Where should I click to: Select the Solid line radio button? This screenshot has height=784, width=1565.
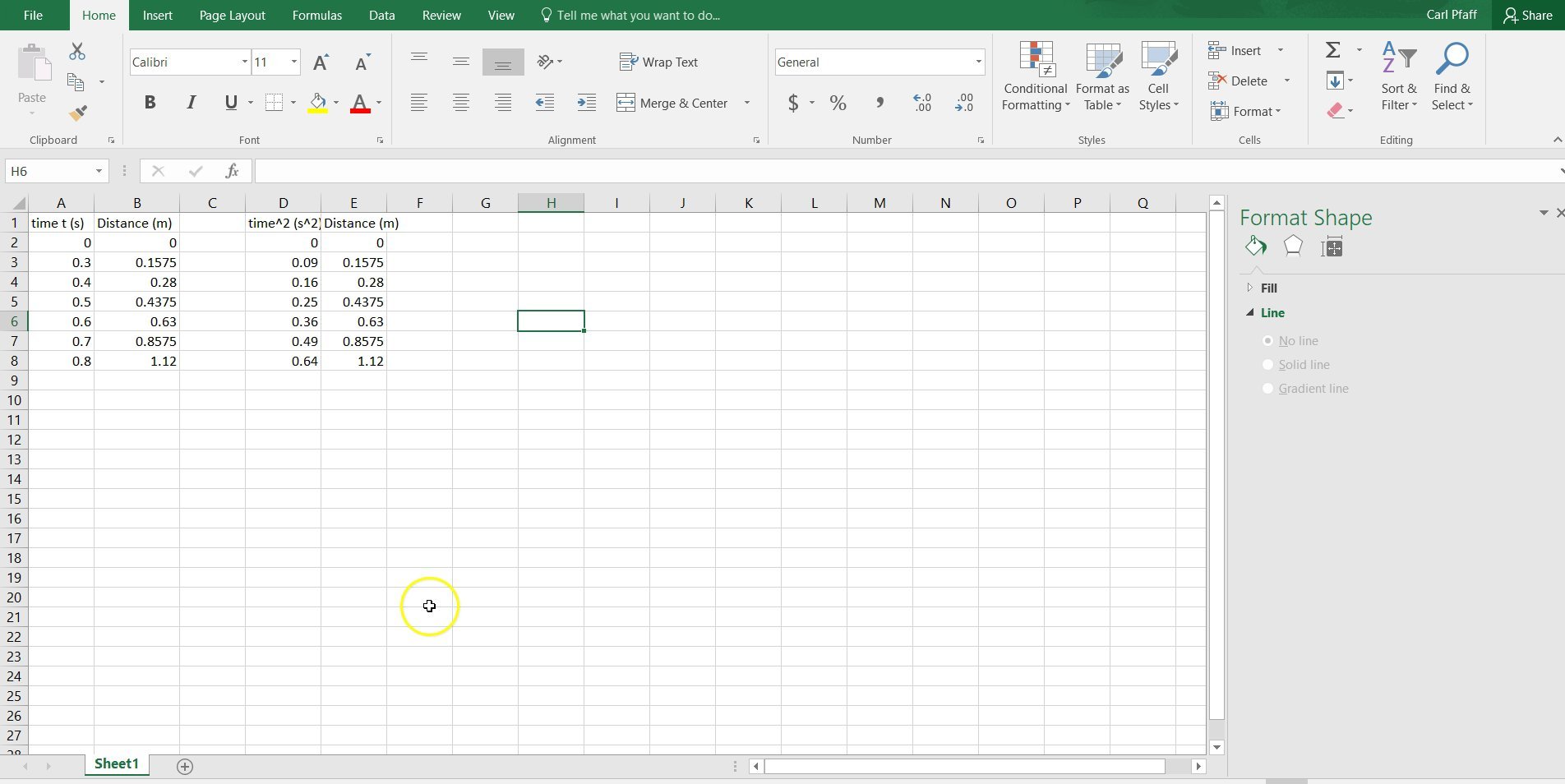tap(1267, 364)
